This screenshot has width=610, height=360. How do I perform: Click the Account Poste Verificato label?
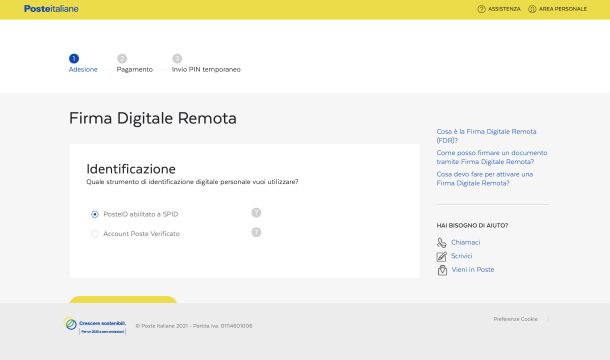point(141,234)
